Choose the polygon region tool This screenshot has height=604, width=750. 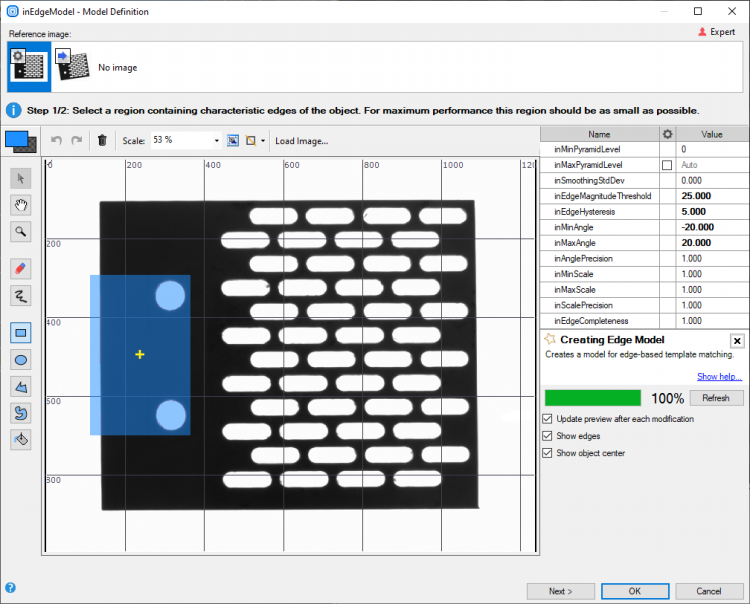[20, 386]
